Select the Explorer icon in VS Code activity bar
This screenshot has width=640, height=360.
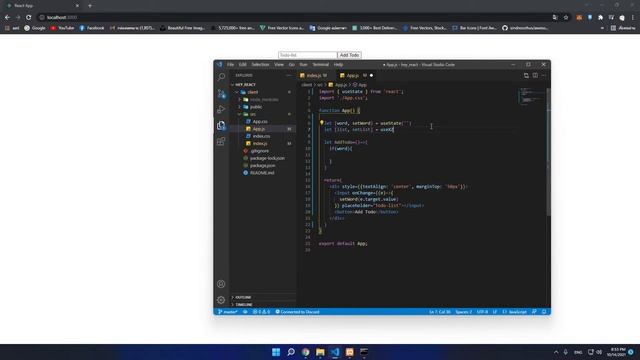click(221, 125)
